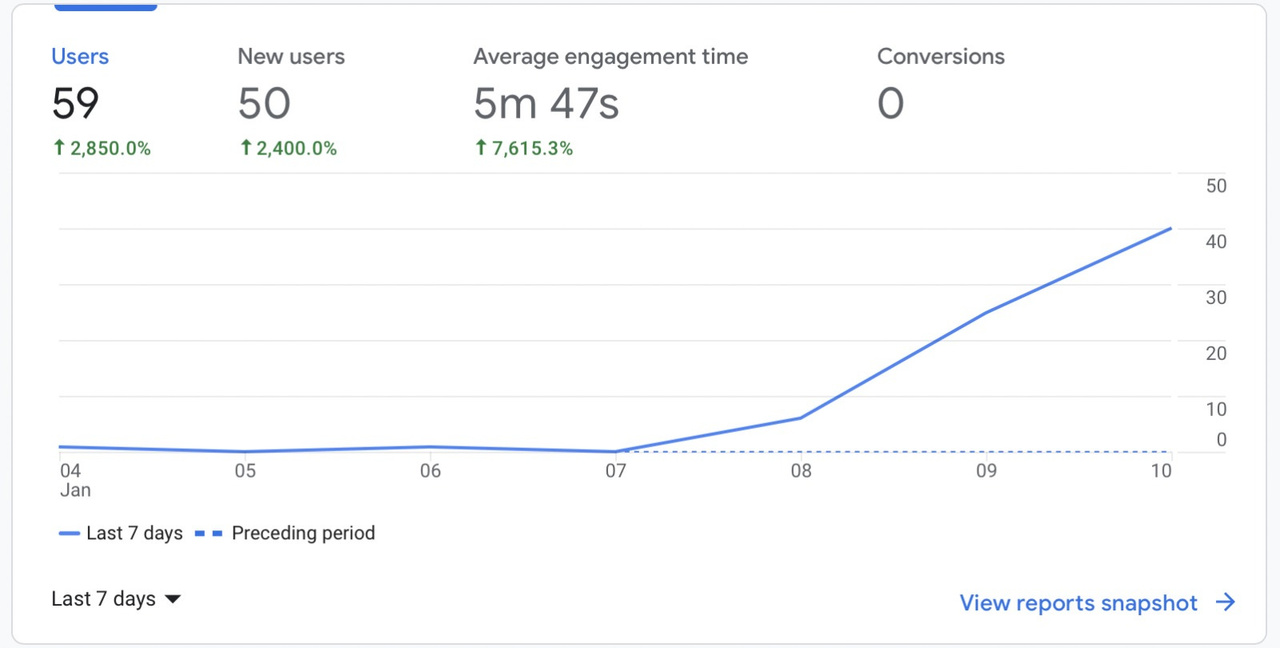Open the Last 7 days date range dropdown
The image size is (1280, 648).
click(x=116, y=599)
